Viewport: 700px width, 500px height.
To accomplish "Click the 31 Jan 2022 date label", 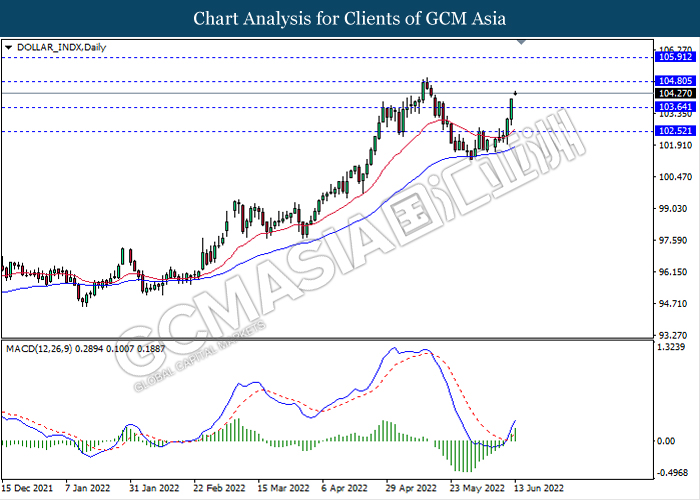I will click(x=154, y=488).
